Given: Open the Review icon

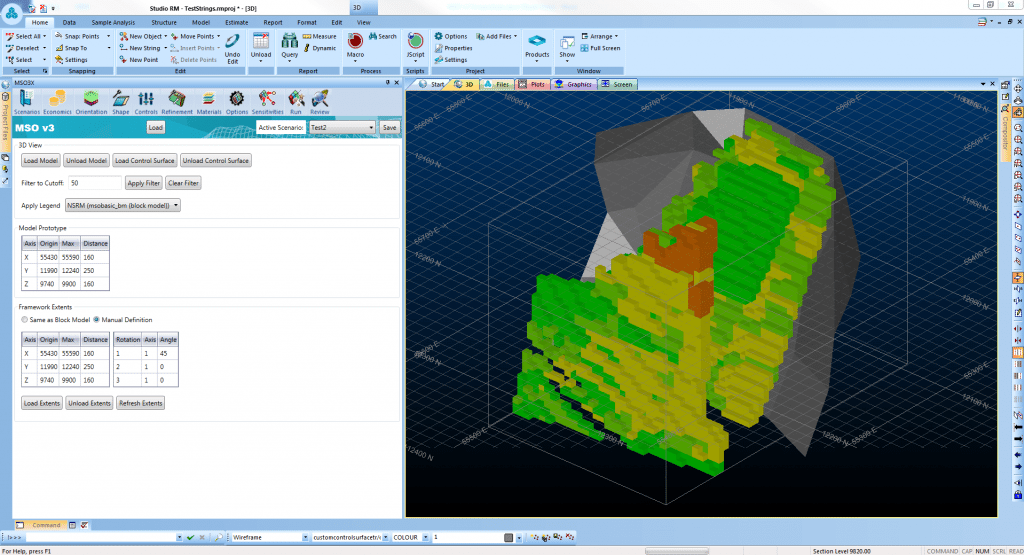Looking at the screenshot, I should click(x=319, y=102).
